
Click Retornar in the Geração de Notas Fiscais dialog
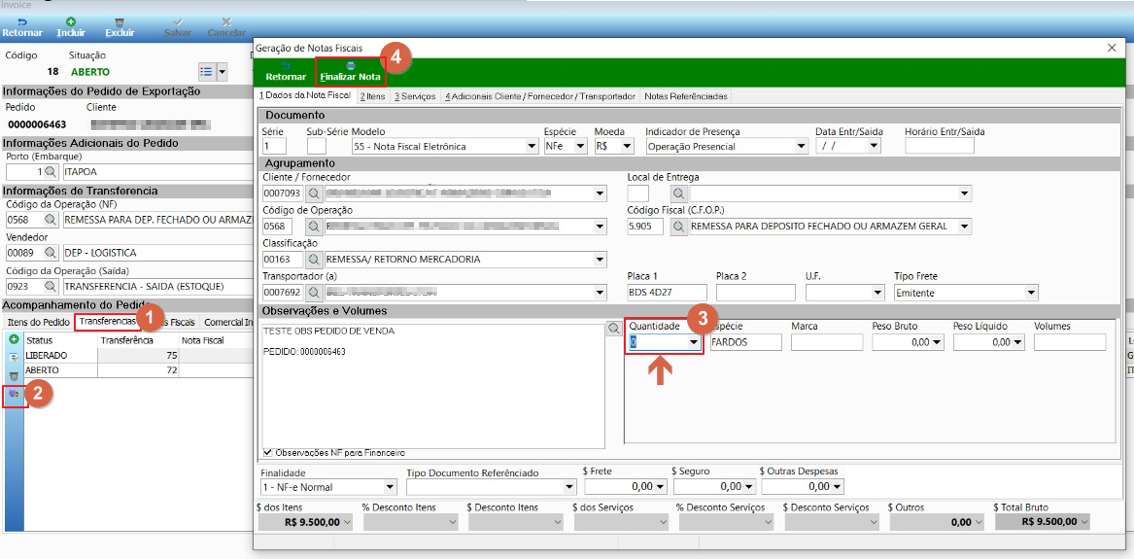[286, 72]
